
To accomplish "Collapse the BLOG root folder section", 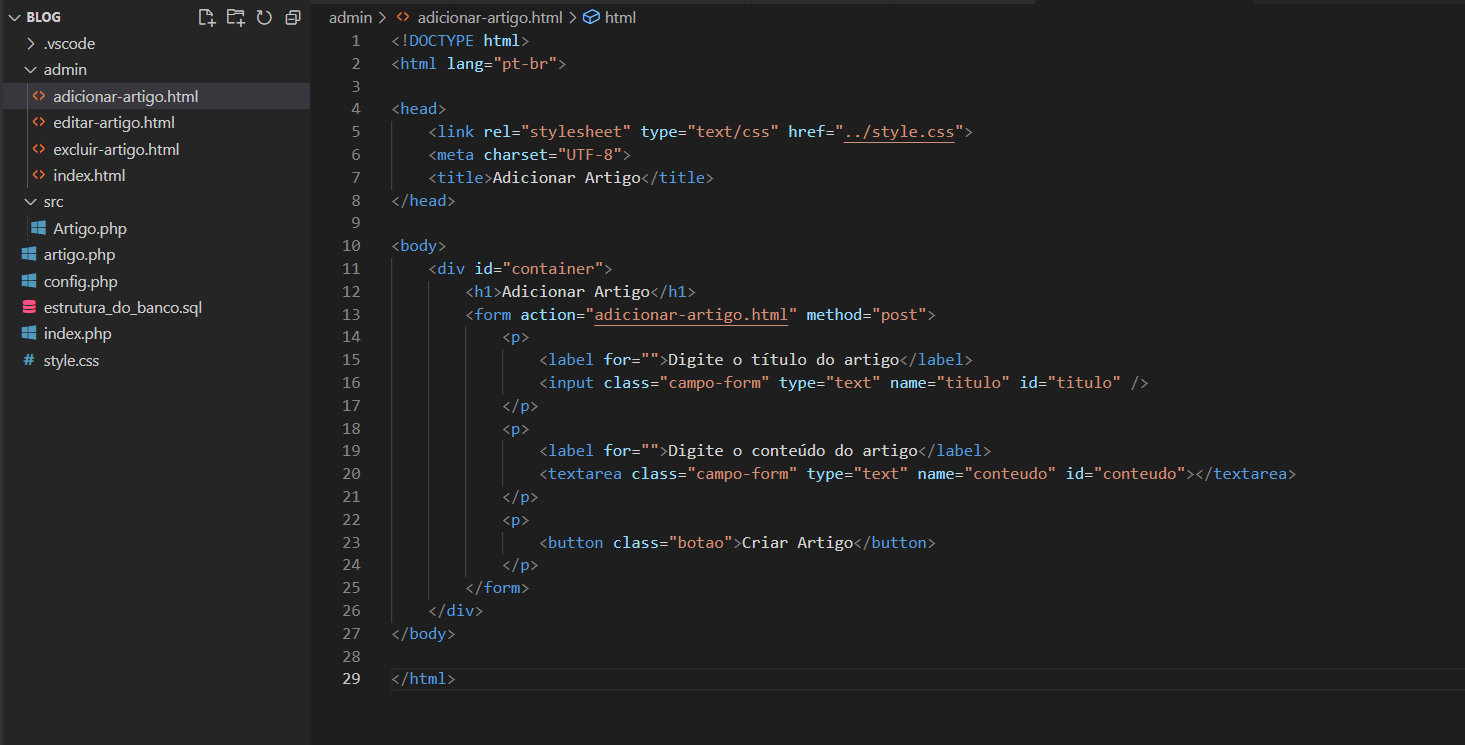I will click(14, 17).
